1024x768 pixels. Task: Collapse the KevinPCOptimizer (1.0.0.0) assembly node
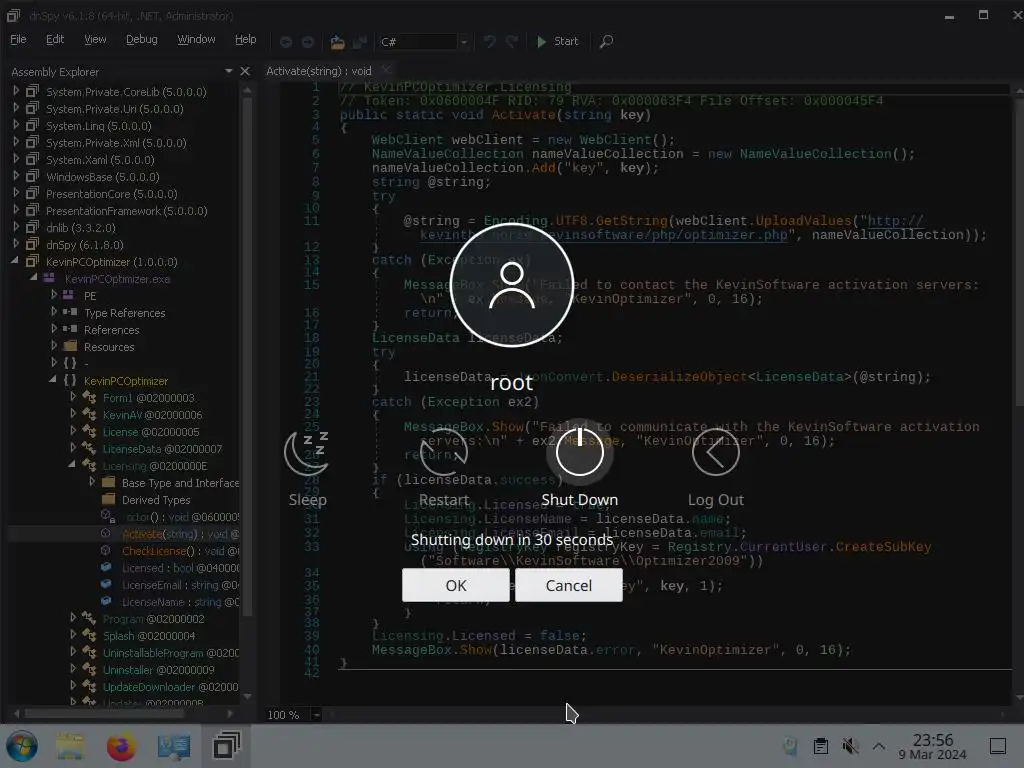(15, 261)
